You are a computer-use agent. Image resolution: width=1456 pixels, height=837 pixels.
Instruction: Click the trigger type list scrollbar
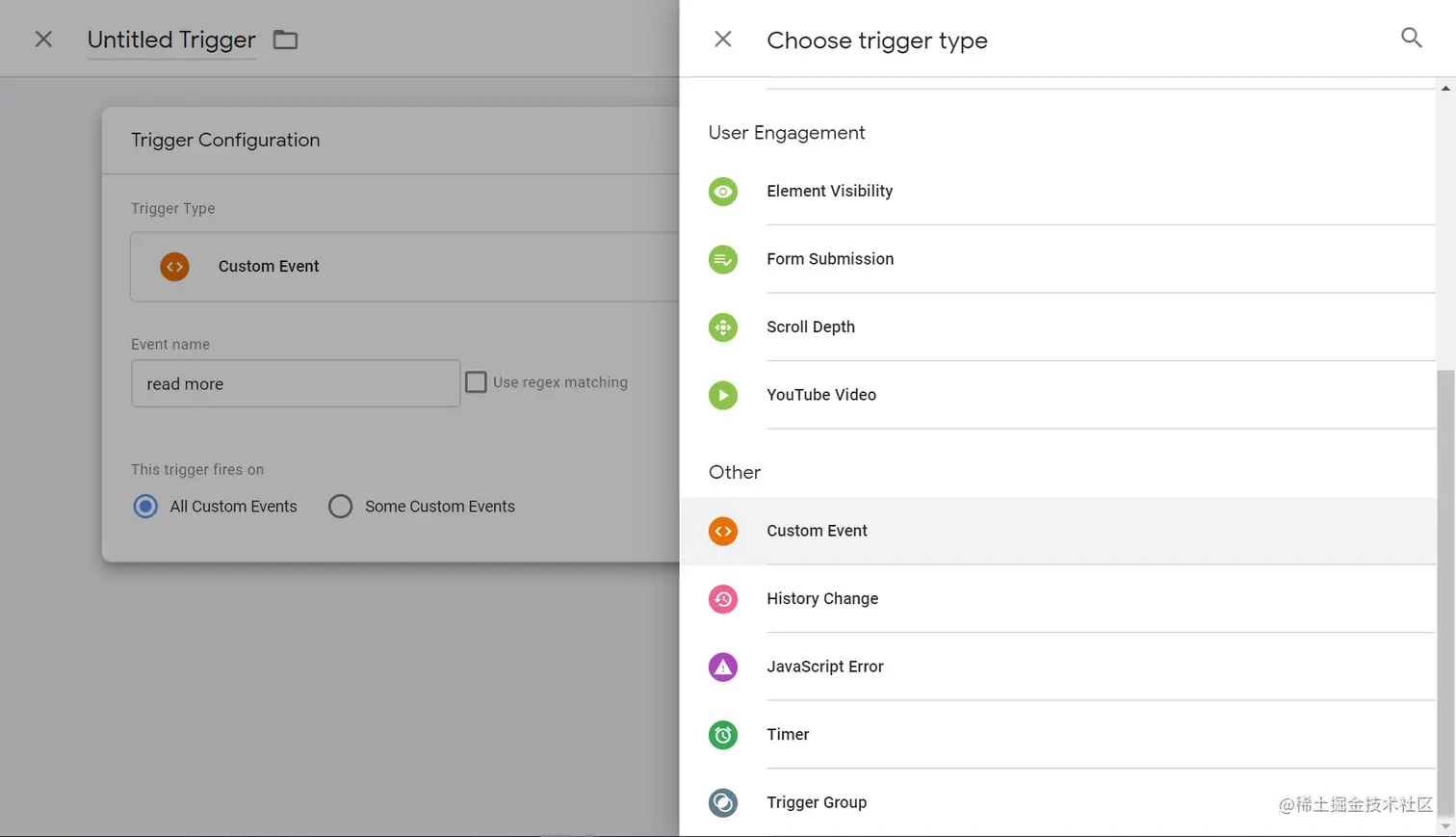point(1445,578)
